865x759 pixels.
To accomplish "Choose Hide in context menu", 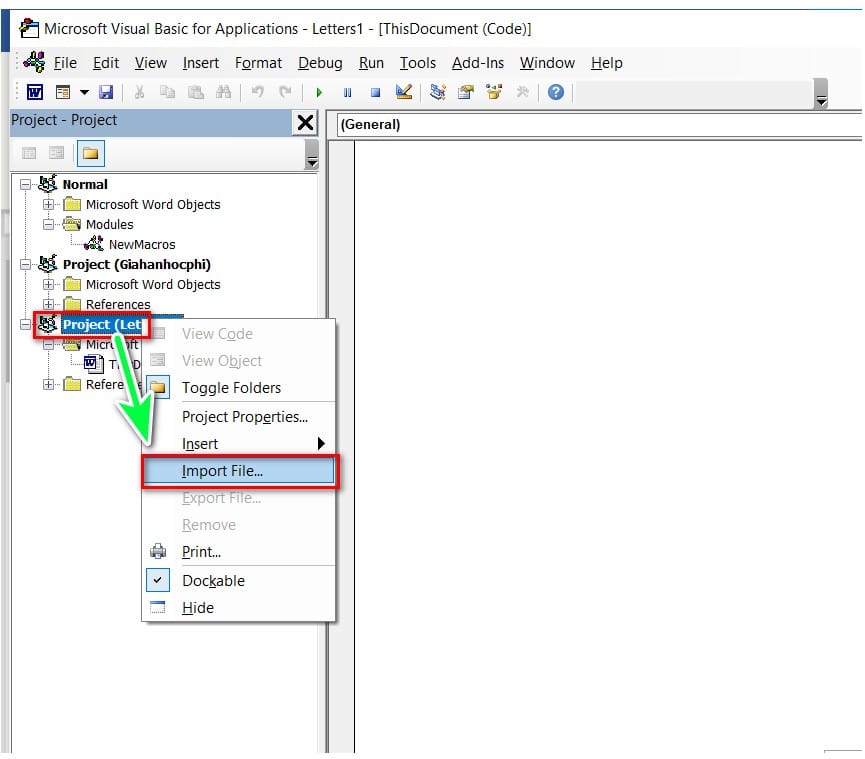I will coord(238,608).
